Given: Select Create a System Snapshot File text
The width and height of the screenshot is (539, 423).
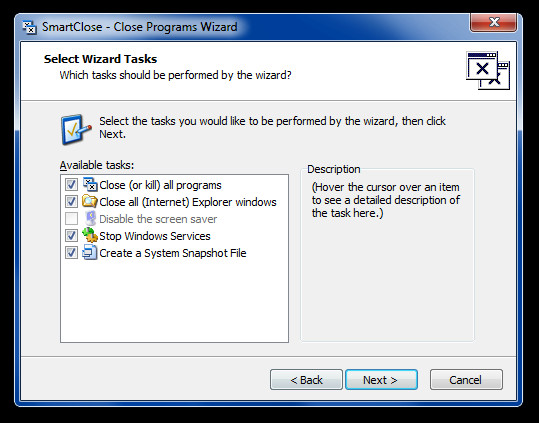Looking at the screenshot, I should click(173, 253).
